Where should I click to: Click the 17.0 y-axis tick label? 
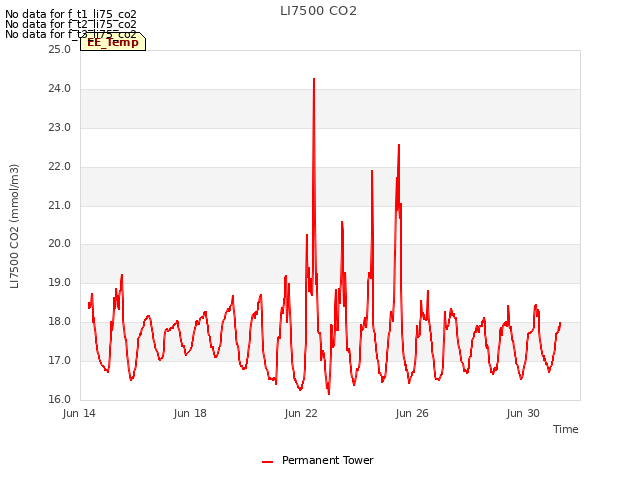pyautogui.click(x=60, y=360)
